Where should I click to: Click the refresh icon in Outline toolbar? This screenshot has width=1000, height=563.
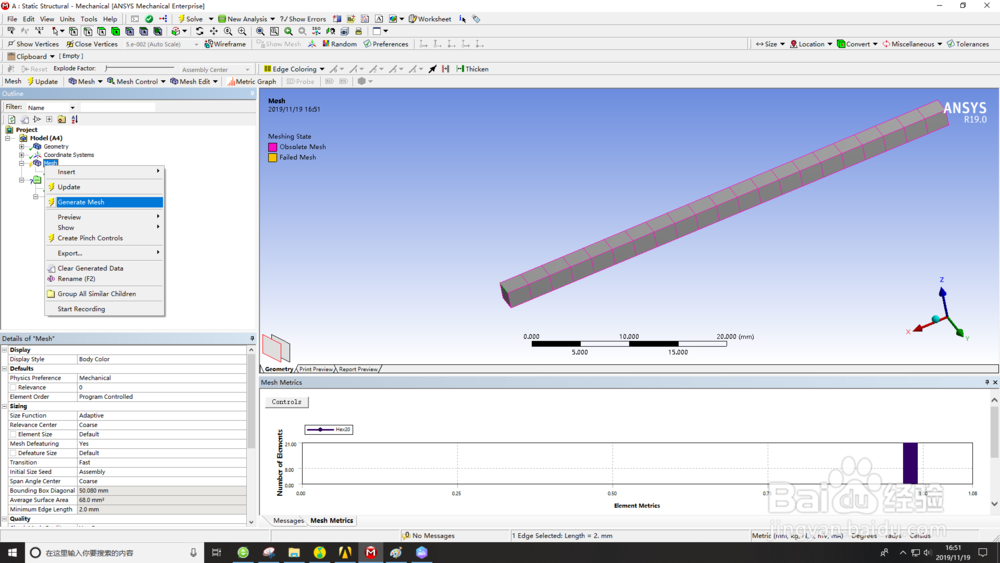coord(11,119)
